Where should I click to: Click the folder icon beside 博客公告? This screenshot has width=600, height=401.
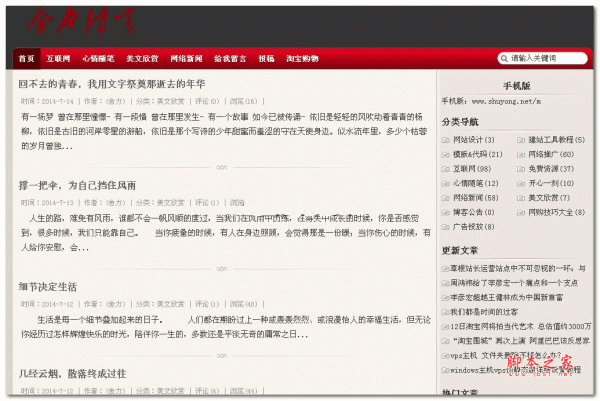[445, 213]
